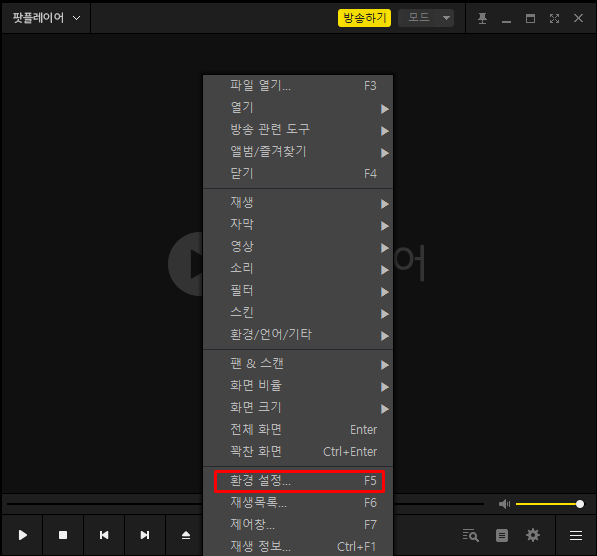
Task: Select 닫기 in the context menu
Action: 298,174
